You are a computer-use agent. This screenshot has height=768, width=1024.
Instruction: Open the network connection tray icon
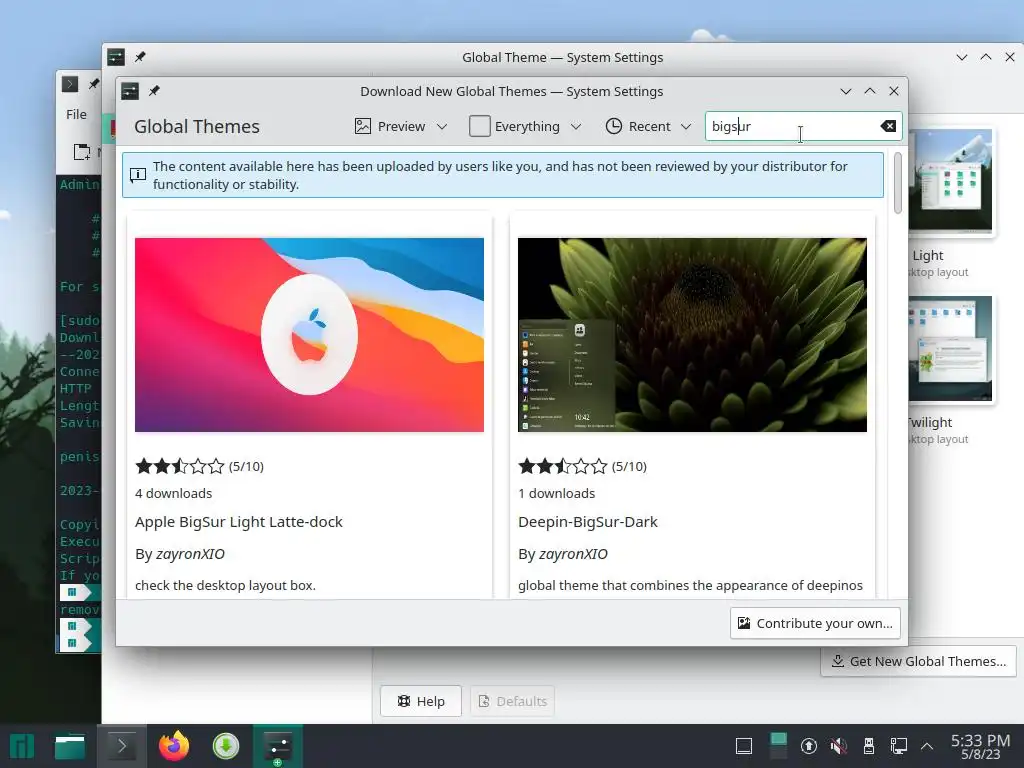[x=899, y=746]
